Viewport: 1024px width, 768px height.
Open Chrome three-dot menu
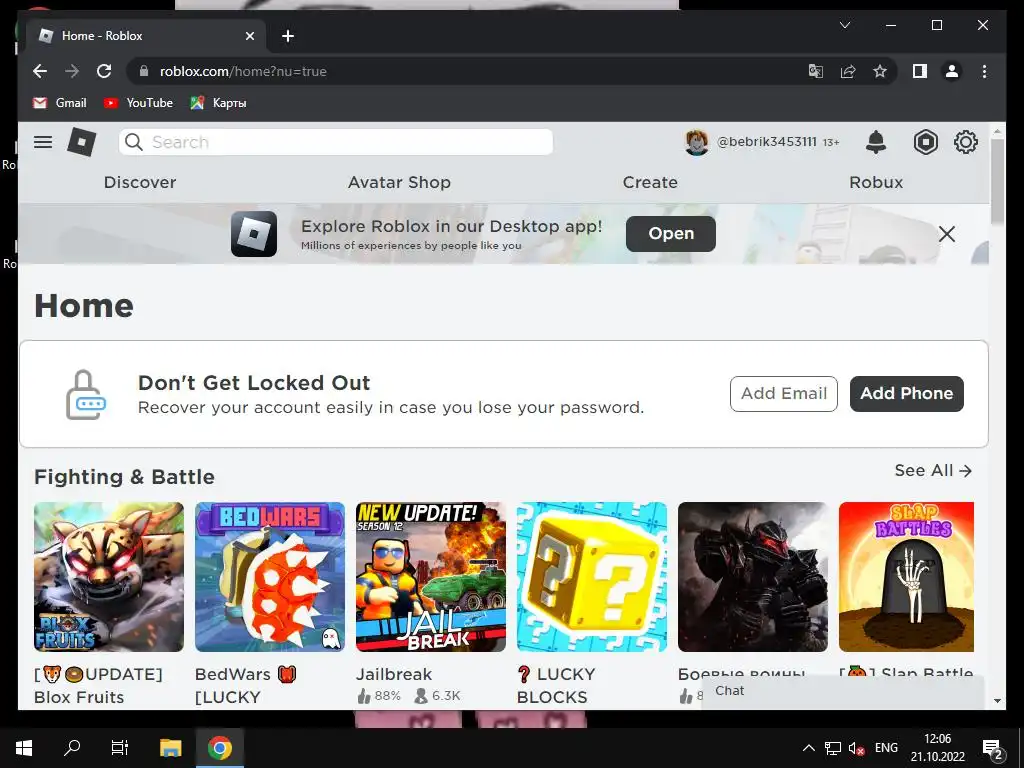tap(984, 71)
